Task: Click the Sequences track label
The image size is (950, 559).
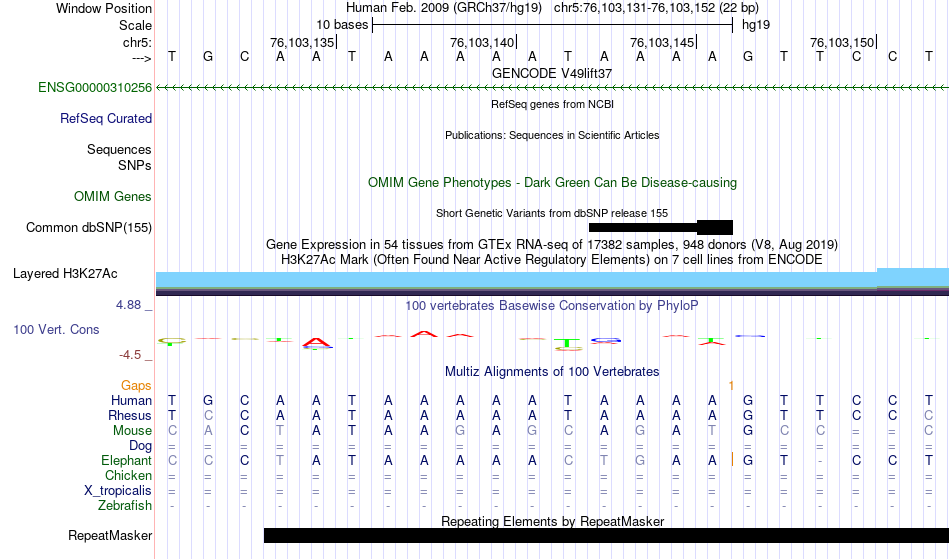Action: [x=119, y=149]
